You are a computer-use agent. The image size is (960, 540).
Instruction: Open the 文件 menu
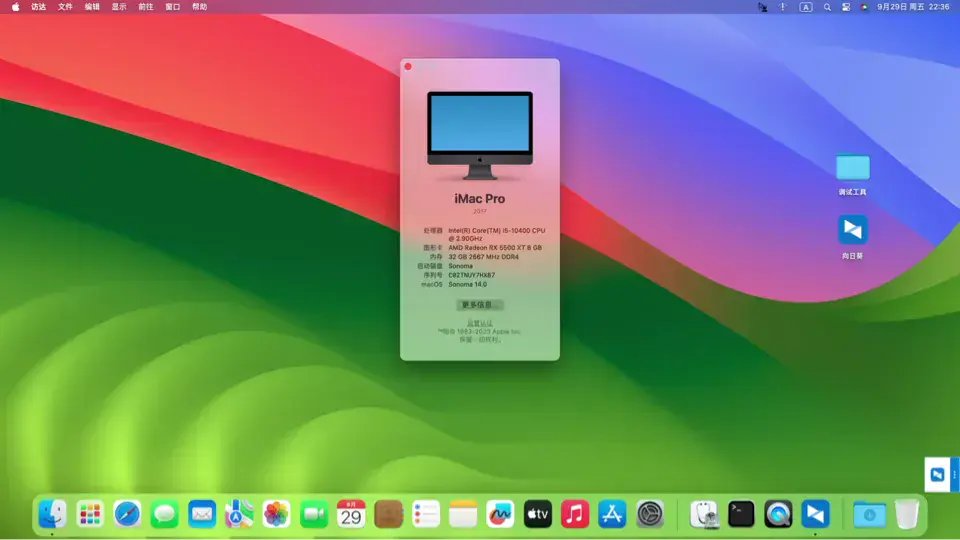click(x=65, y=7)
